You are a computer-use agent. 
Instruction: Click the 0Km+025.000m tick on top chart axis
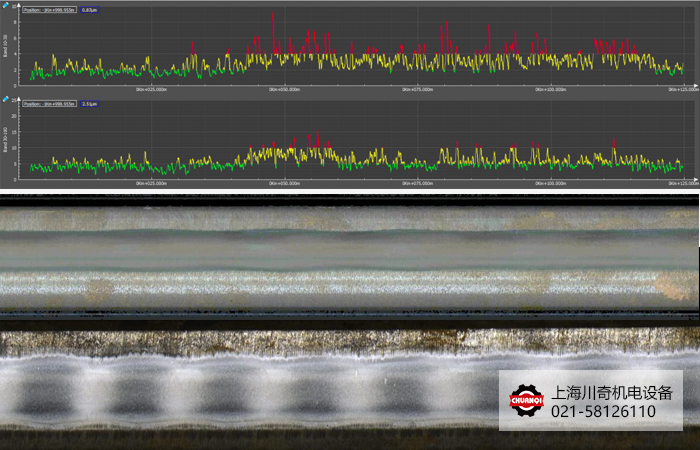(152, 88)
